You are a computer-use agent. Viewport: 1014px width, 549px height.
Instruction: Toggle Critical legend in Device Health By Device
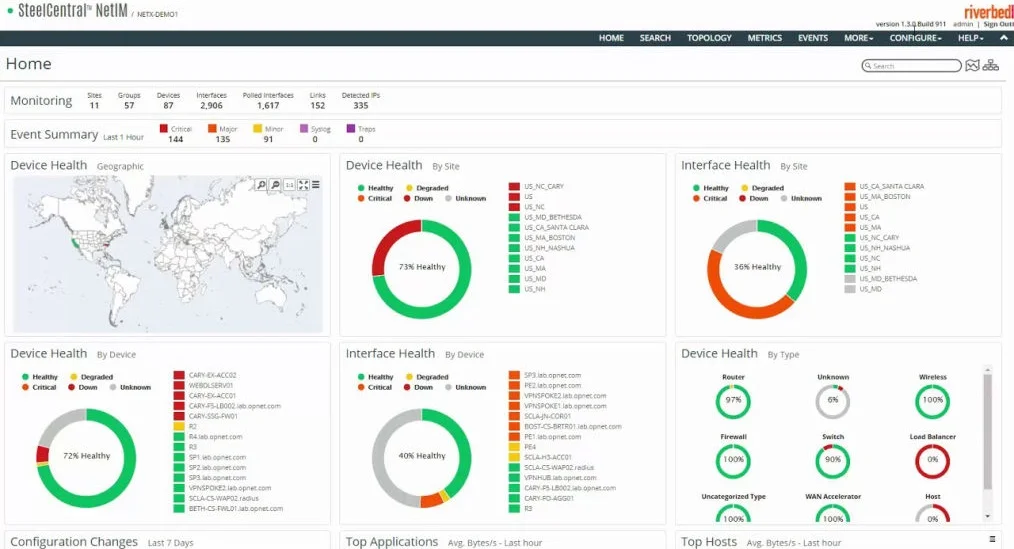click(x=39, y=387)
